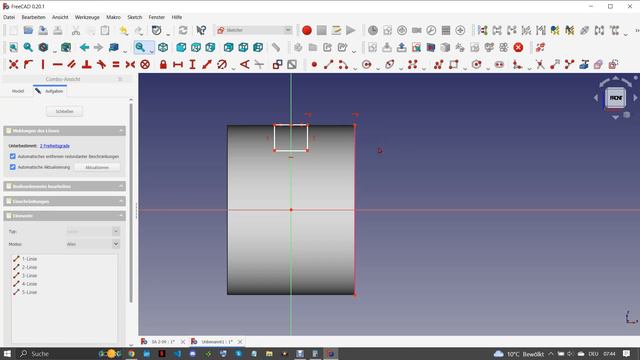Toggle Automatische Aktualisierung checkbox

coord(13,167)
